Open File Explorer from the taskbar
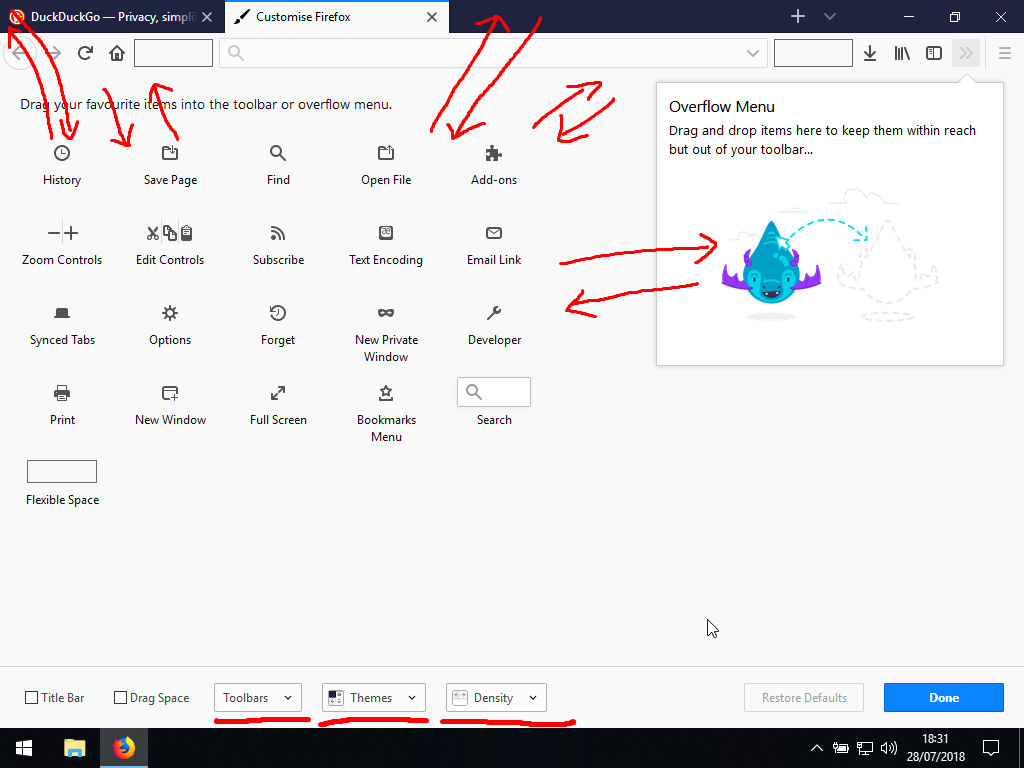This screenshot has height=768, width=1024. (74, 748)
